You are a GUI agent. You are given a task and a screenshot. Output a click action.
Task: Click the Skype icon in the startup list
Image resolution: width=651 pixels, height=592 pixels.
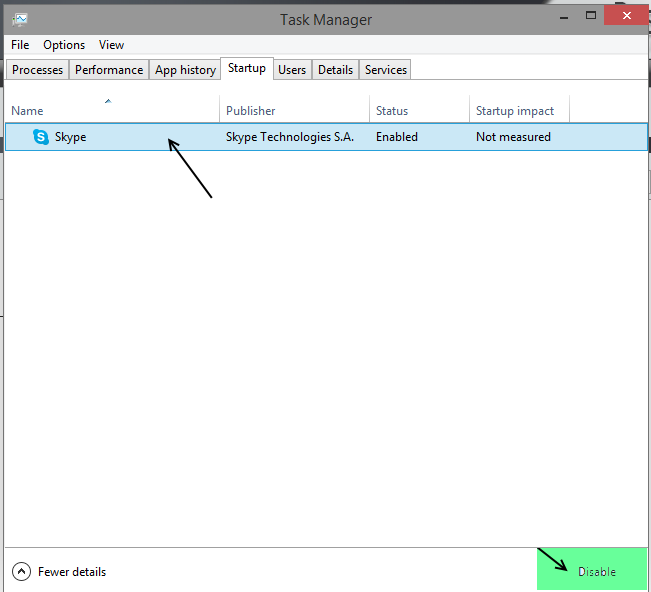pyautogui.click(x=41, y=137)
